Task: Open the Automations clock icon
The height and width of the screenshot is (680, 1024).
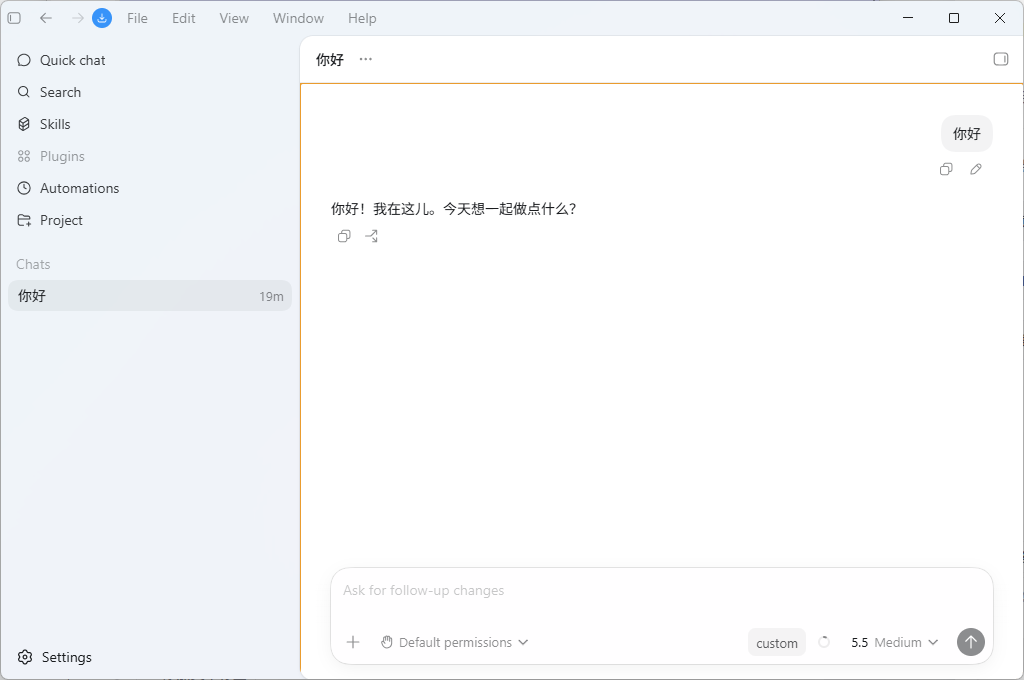Action: click(24, 188)
